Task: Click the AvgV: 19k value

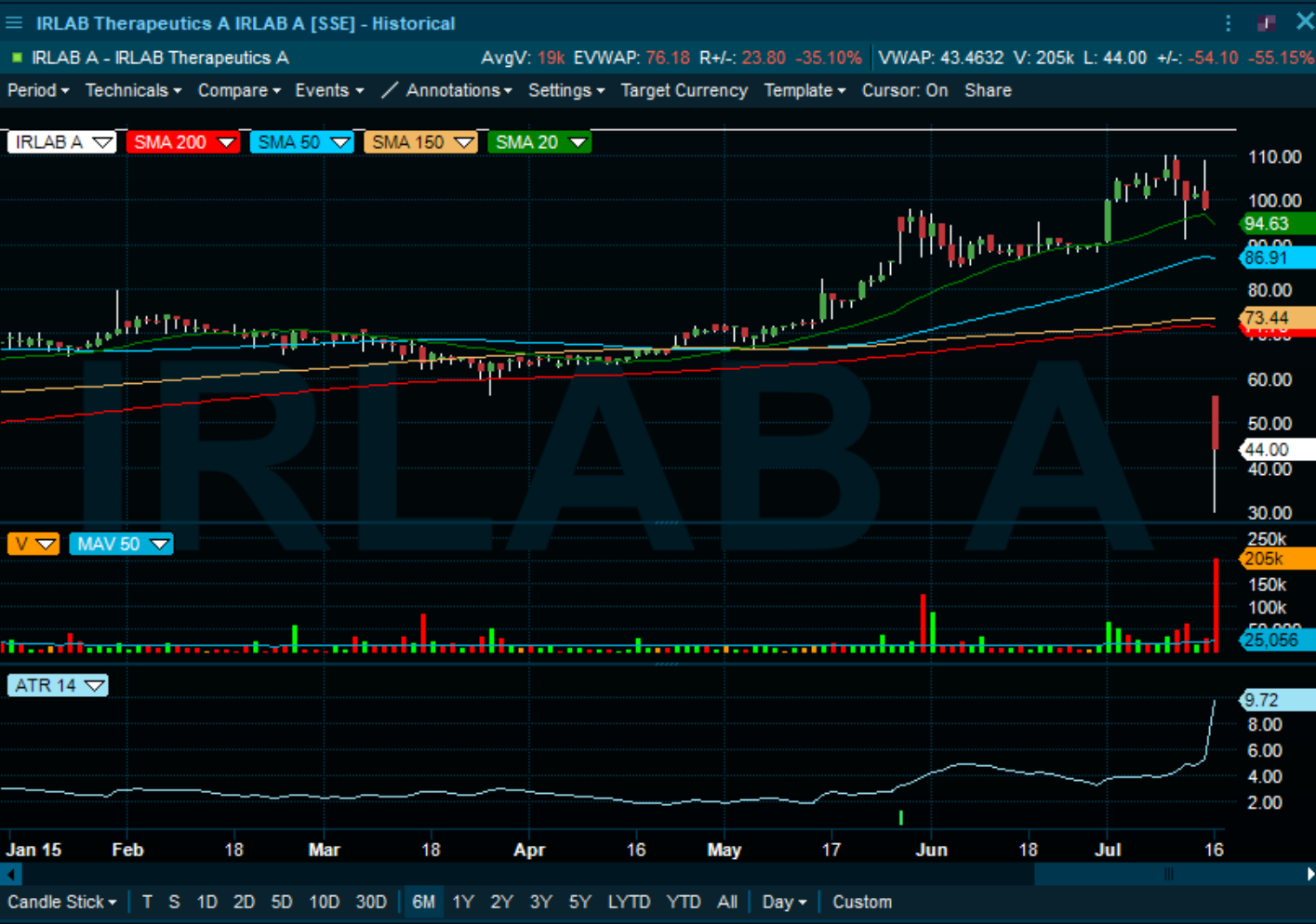Action: pos(523,58)
